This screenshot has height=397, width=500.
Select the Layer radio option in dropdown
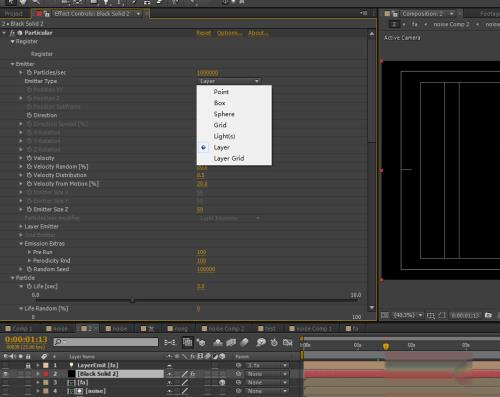point(204,147)
